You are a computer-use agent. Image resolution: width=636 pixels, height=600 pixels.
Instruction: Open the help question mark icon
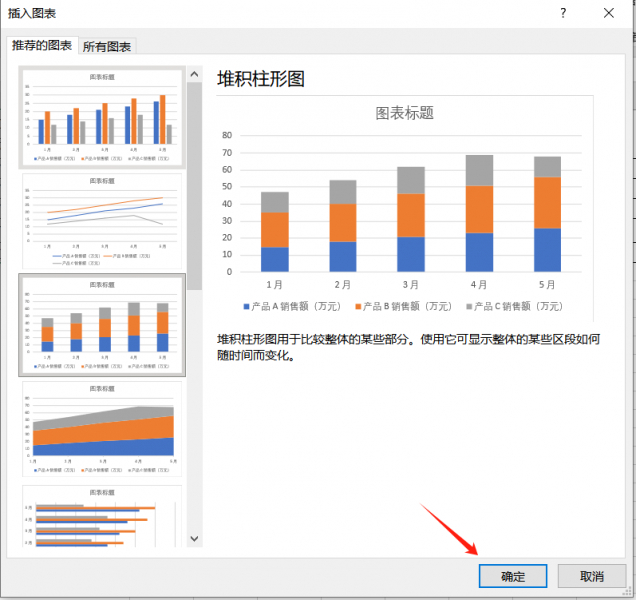[x=563, y=13]
